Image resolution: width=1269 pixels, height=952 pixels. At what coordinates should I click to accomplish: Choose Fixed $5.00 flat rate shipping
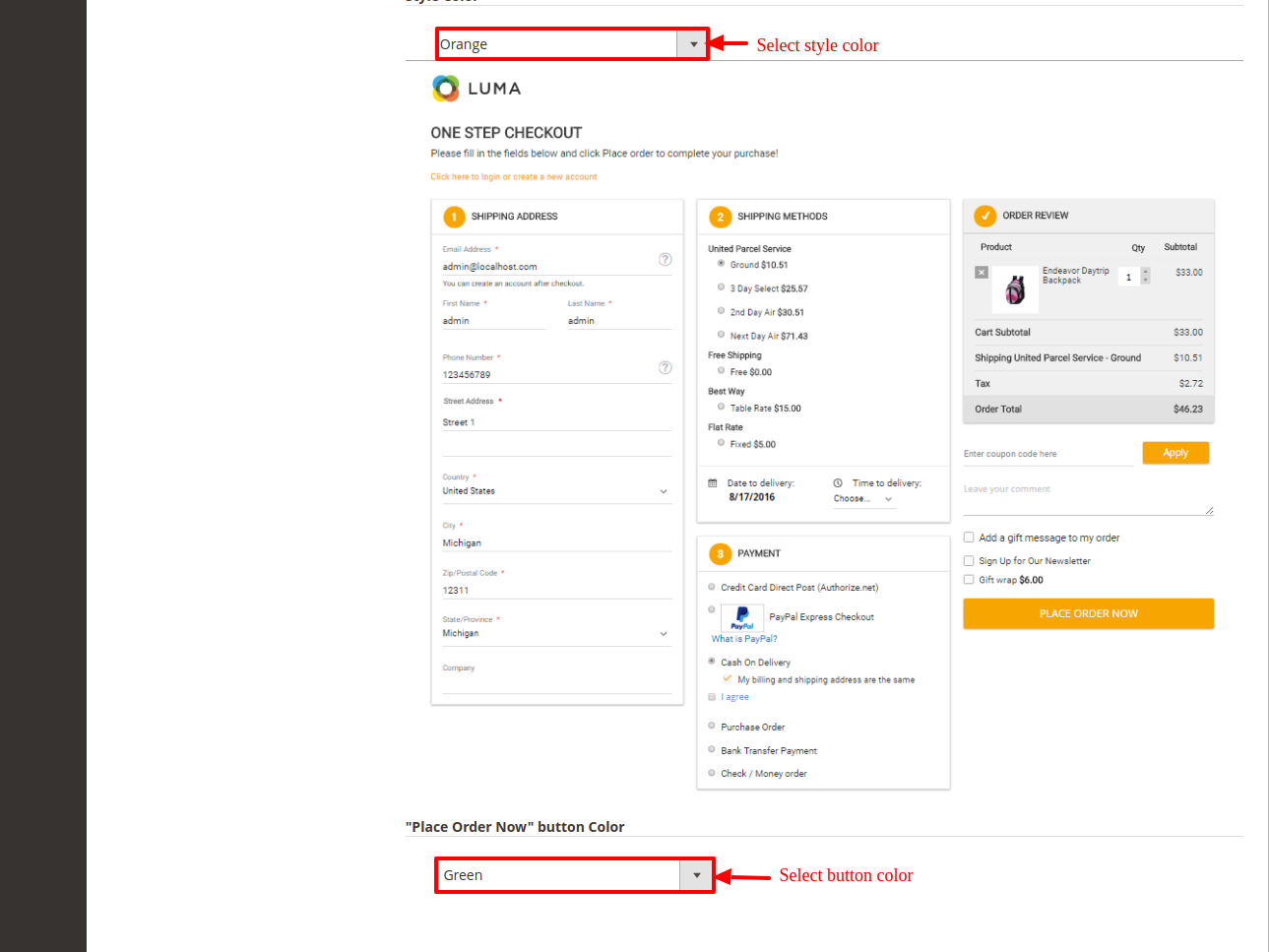(x=721, y=443)
